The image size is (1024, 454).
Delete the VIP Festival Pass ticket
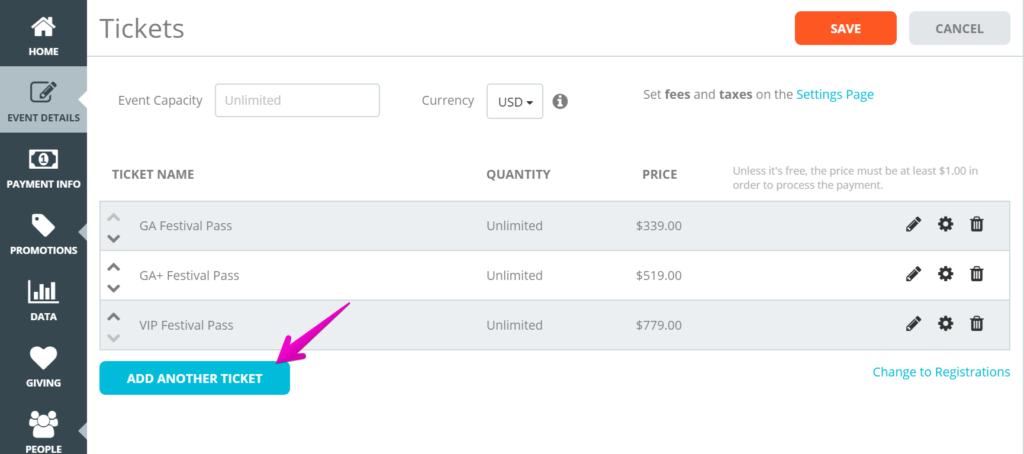(x=976, y=324)
